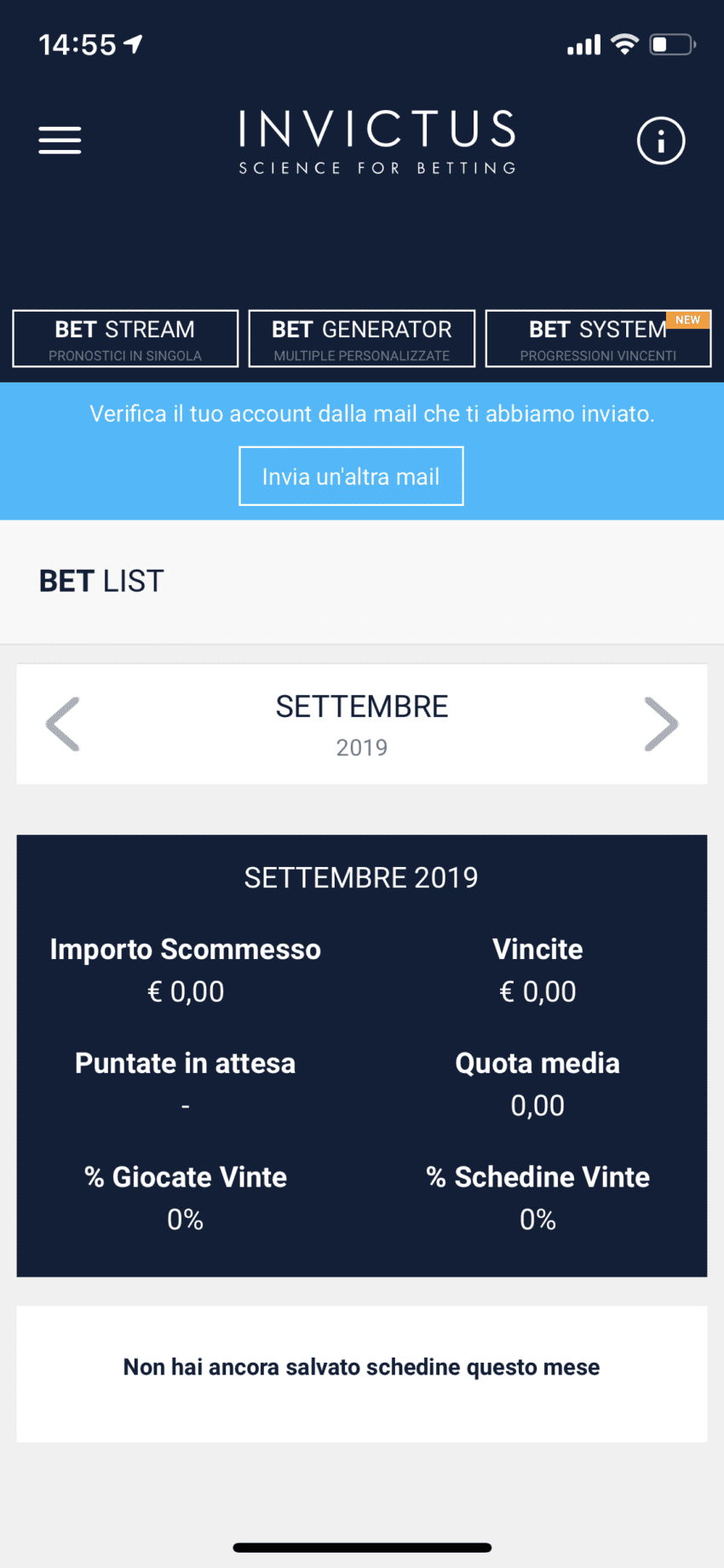The width and height of the screenshot is (724, 1568).
Task: Tap the Invictus logo
Action: (377, 142)
